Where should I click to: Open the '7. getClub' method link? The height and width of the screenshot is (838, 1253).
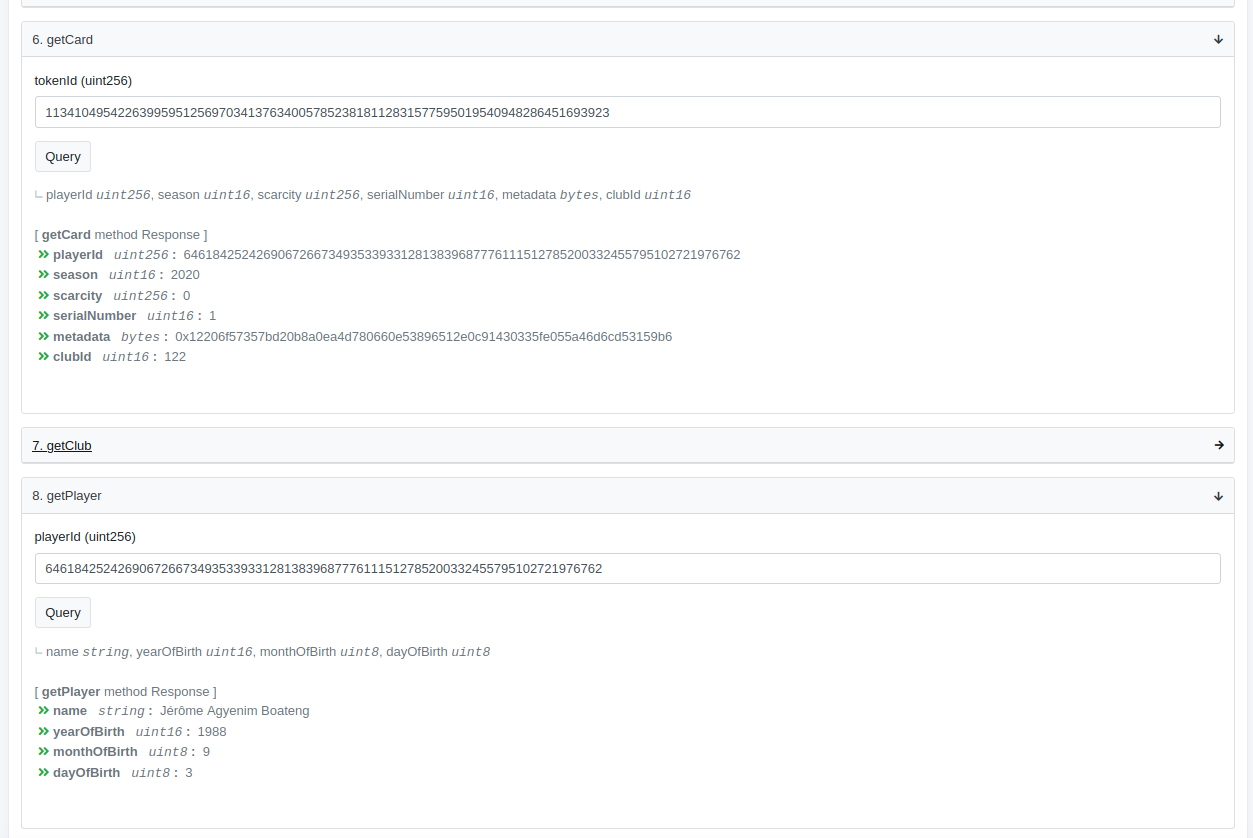point(62,446)
